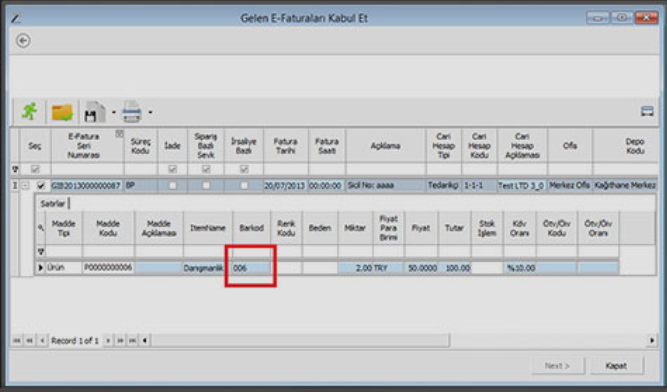The width and height of the screenshot is (667, 392).
Task: Click the horizontal scrollbar thumb
Action: (x=300, y=341)
